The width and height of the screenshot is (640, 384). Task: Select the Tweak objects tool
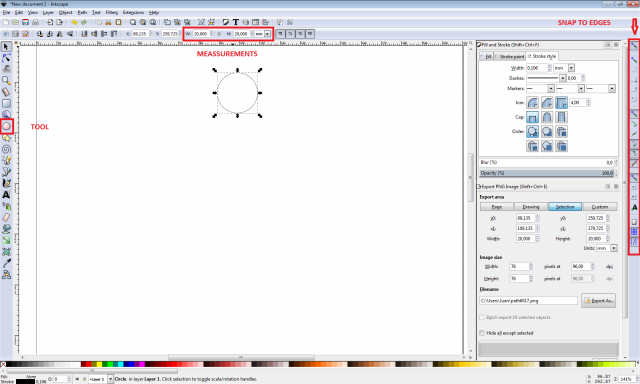[x=6, y=69]
